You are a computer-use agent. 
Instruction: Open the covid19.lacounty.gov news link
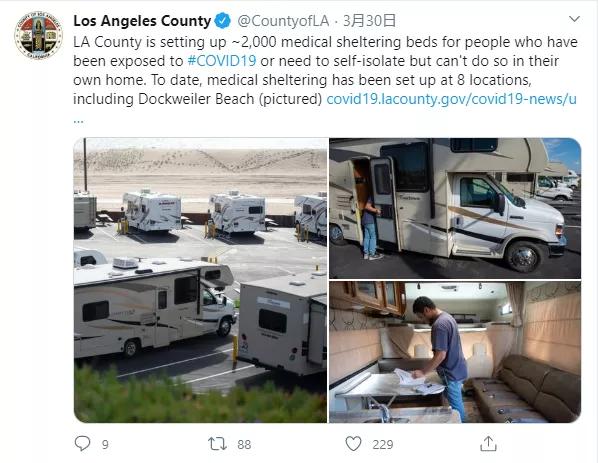point(452,99)
